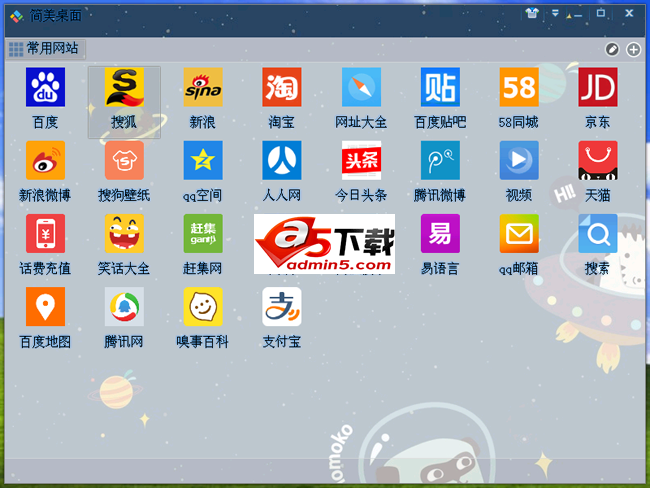Image resolution: width=650 pixels, height=488 pixels.
Task: Click the 今日头条 text label
Action: coord(361,195)
